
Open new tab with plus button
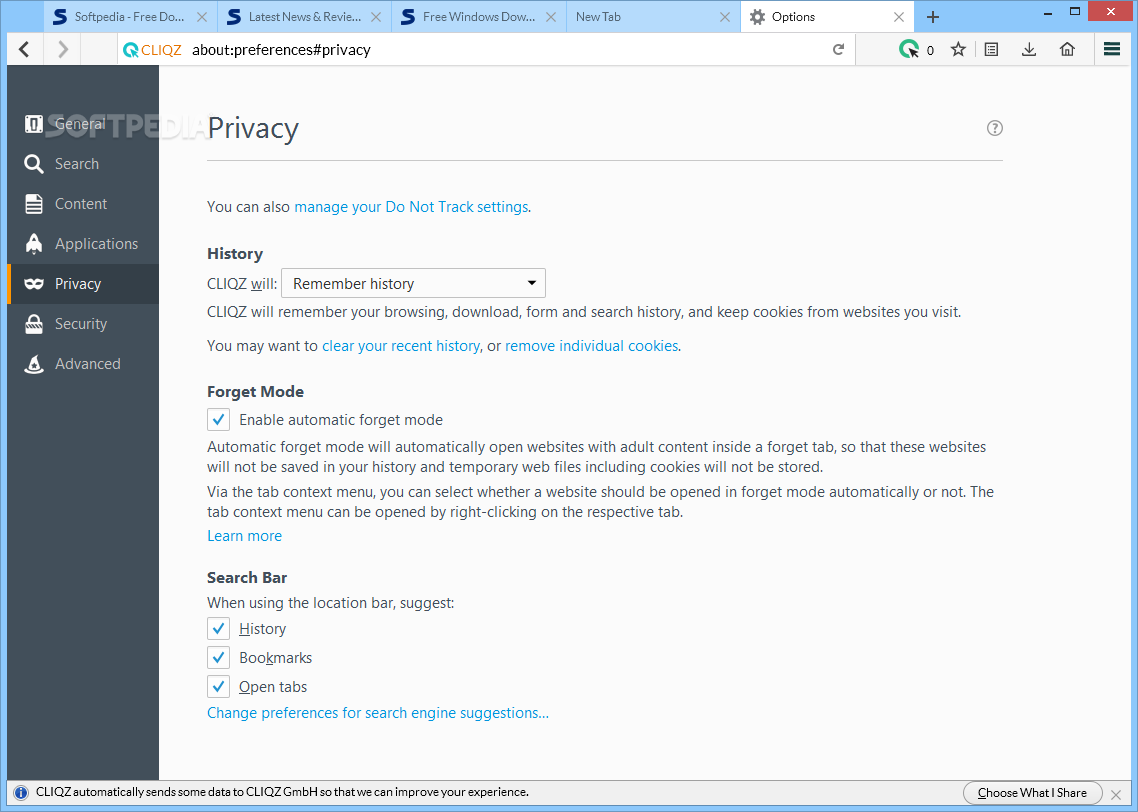point(933,17)
